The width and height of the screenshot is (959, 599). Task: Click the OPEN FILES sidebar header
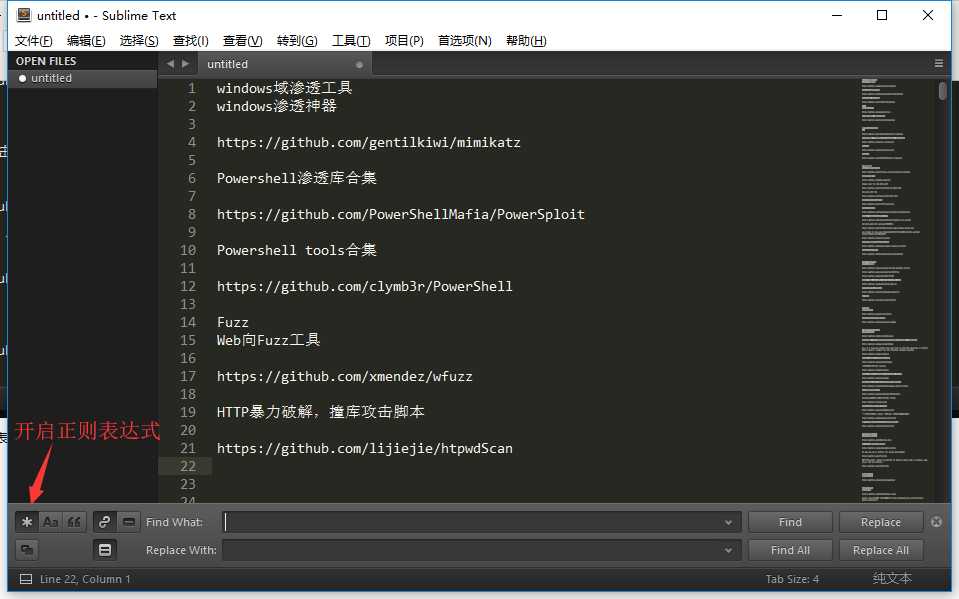tap(46, 61)
